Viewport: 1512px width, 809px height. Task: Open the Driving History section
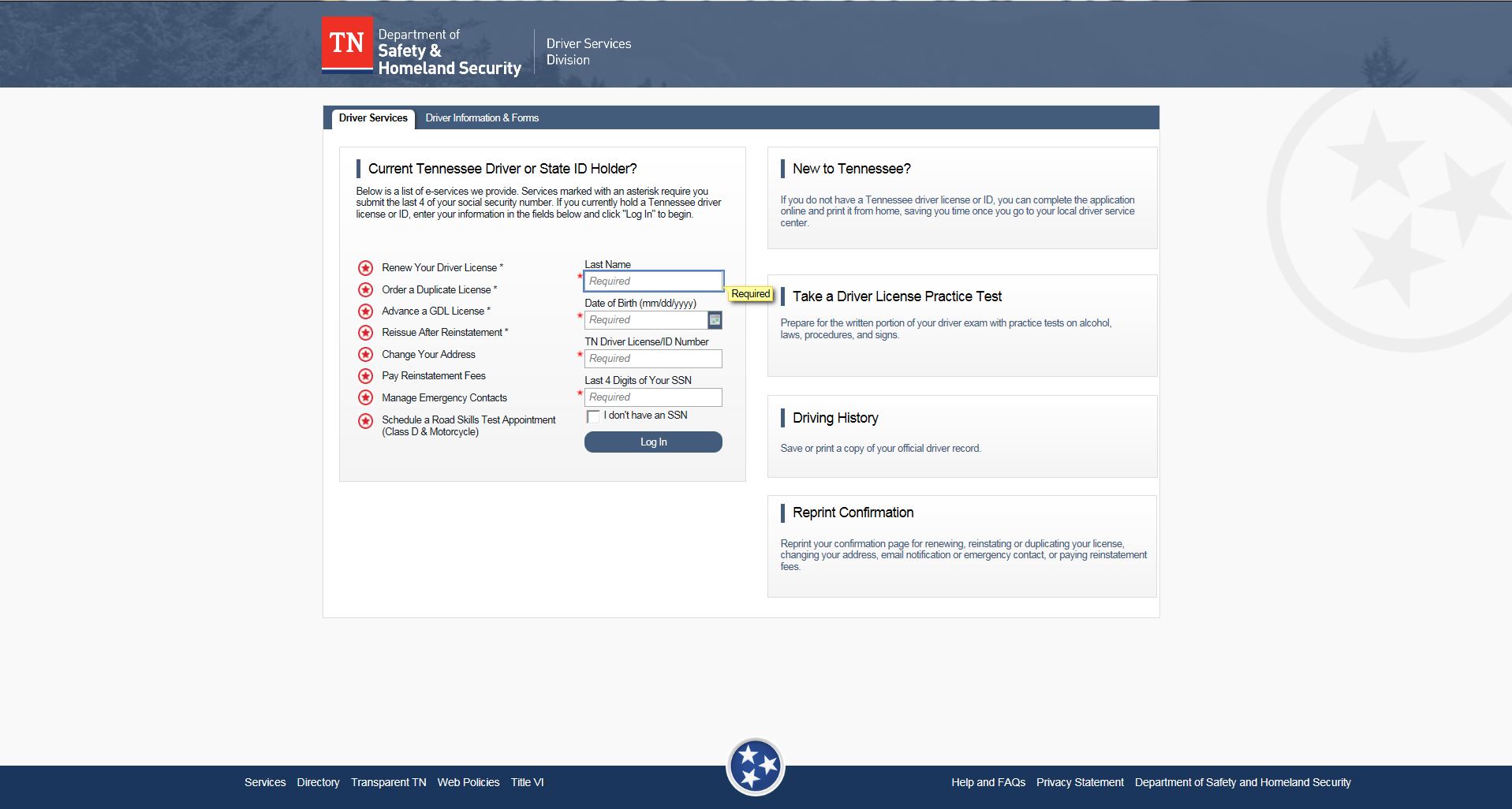(835, 418)
